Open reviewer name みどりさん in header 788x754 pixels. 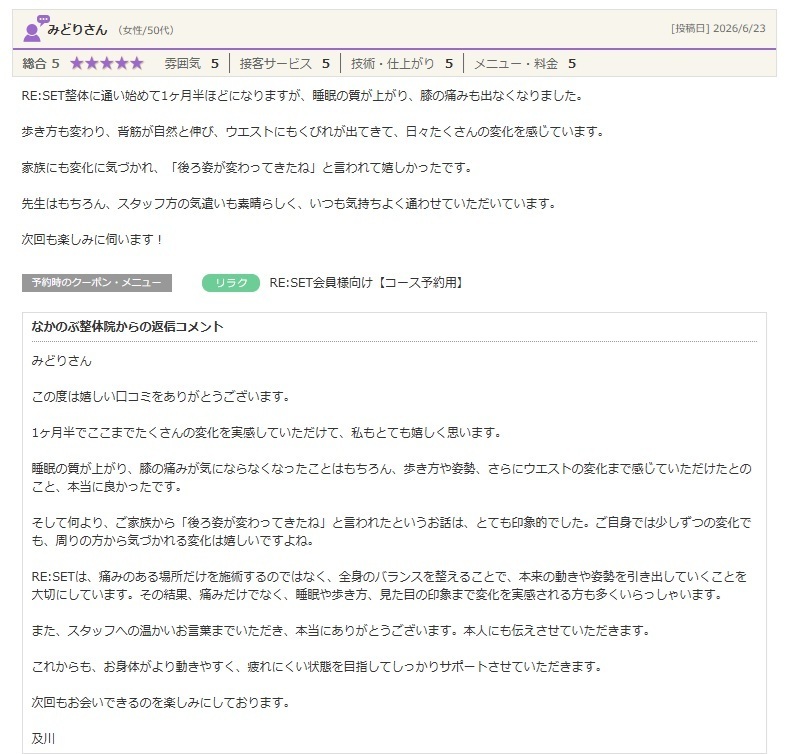(x=77, y=30)
